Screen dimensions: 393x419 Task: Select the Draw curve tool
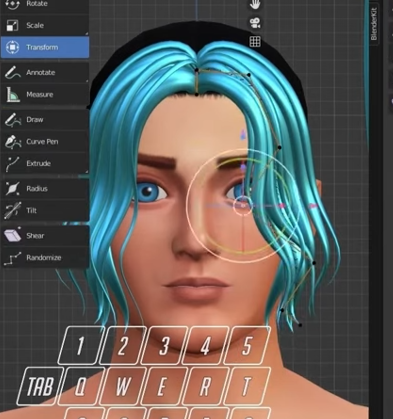click(x=45, y=119)
